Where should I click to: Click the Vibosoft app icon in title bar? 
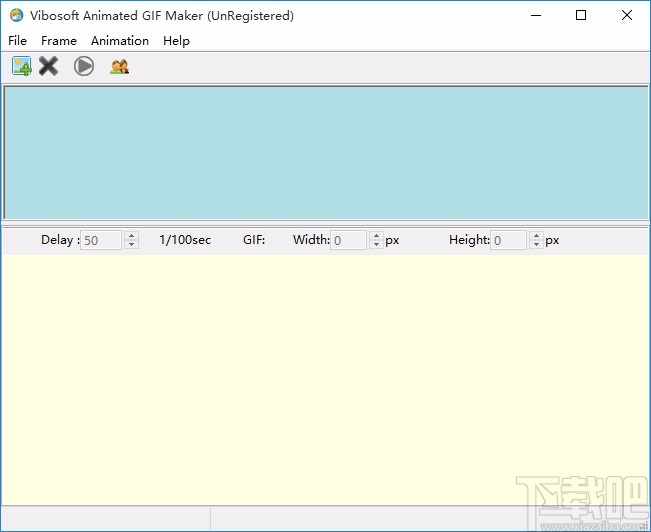pos(16,15)
